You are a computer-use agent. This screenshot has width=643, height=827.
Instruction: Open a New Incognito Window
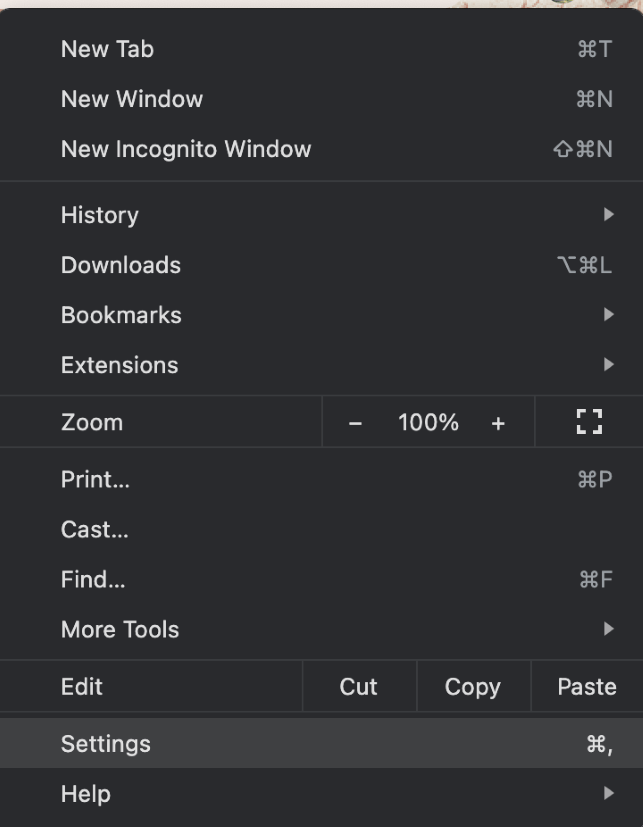(x=185, y=149)
